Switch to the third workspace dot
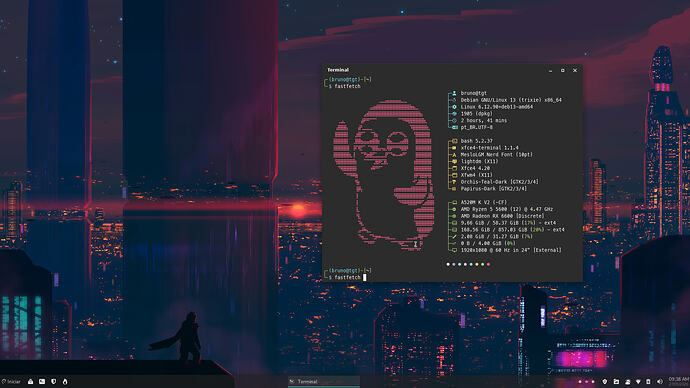This screenshot has width=690, height=388. (593, 382)
